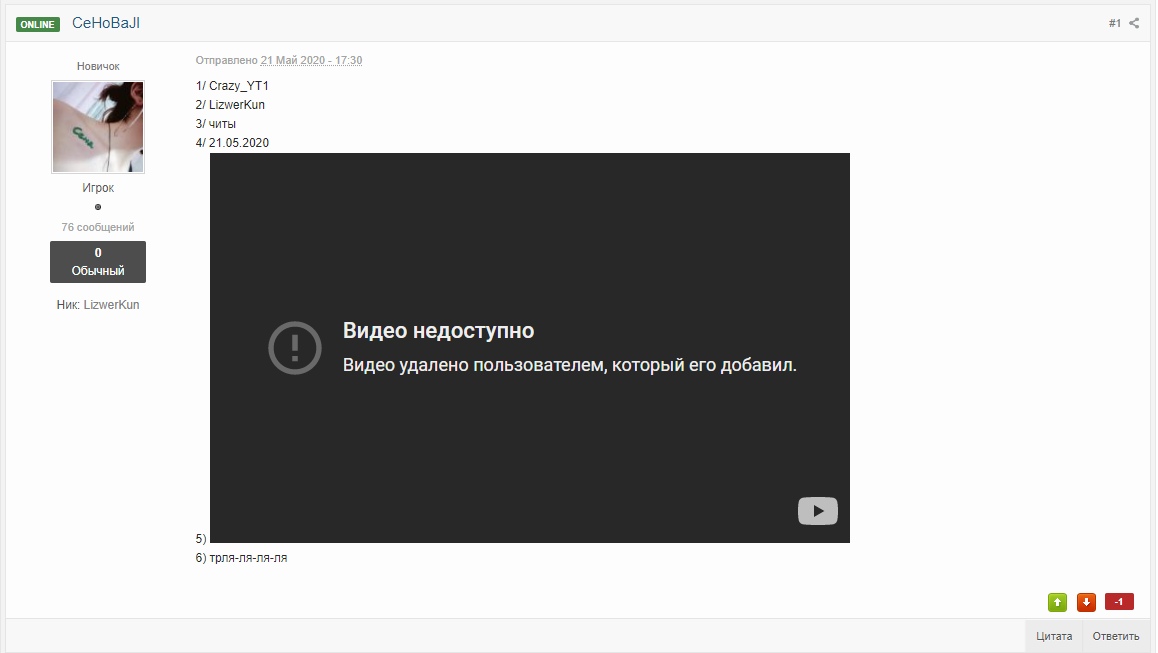Upvote the post with green arrow
This screenshot has width=1158, height=653.
[x=1058, y=603]
